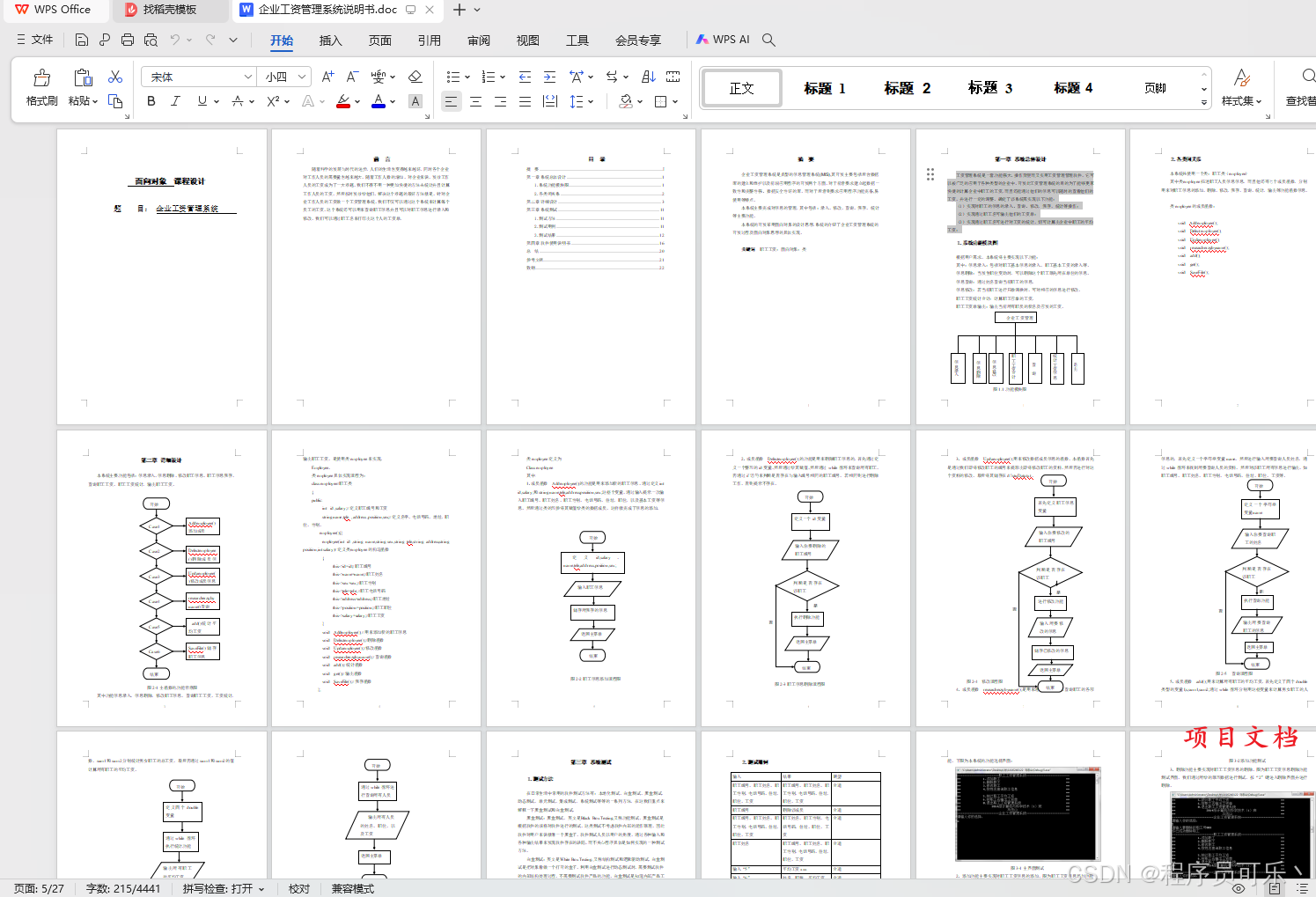Click the Save icon in quick access bar
This screenshot has height=897, width=1316.
[82, 40]
